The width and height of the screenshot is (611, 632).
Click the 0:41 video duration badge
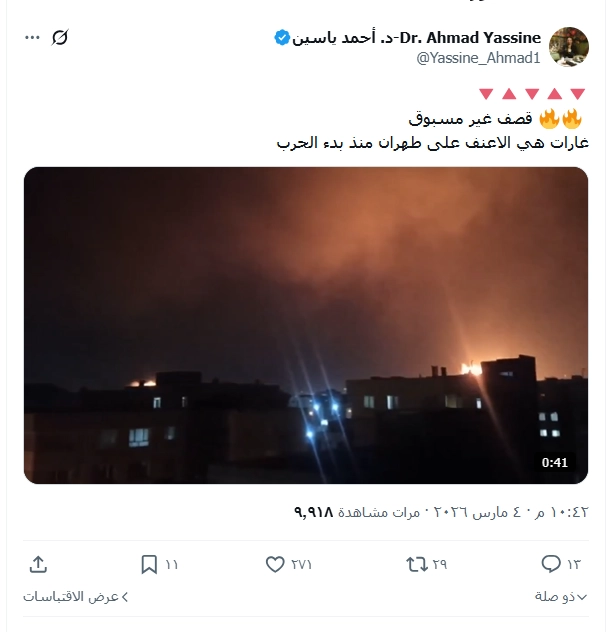[x=555, y=462]
